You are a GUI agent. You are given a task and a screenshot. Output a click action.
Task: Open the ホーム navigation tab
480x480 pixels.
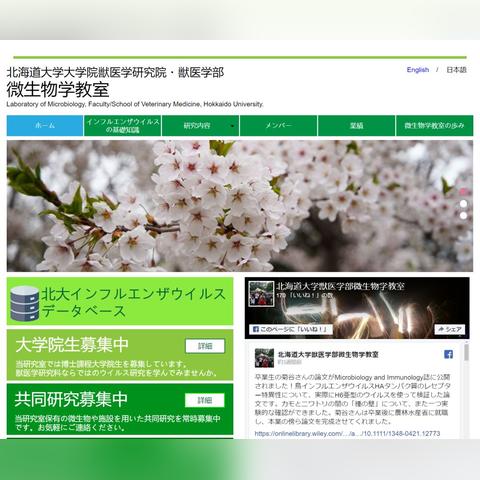pyautogui.click(x=45, y=126)
